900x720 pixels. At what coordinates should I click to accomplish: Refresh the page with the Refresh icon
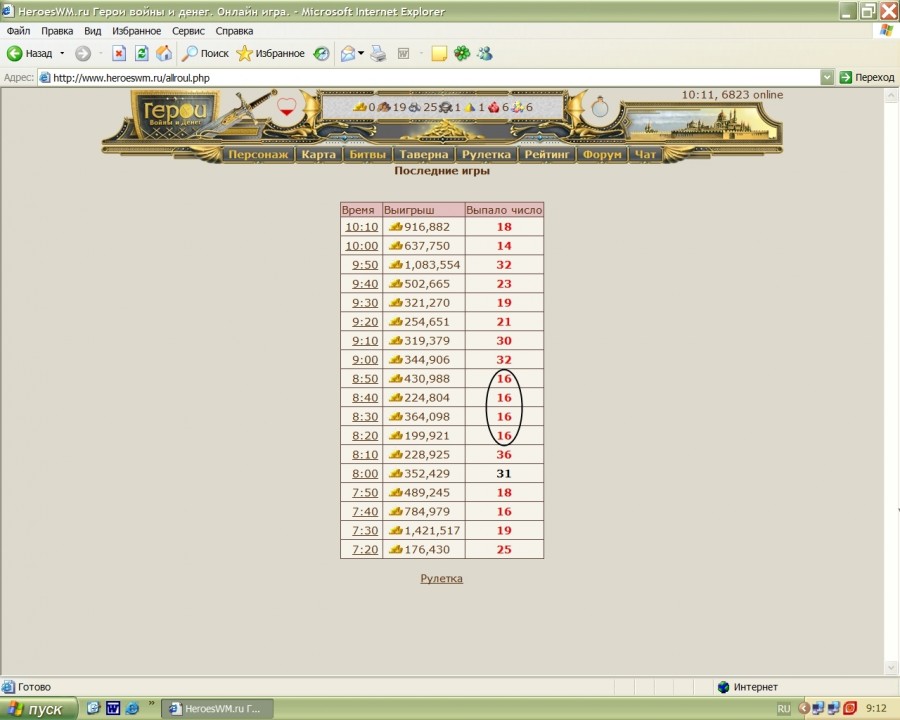pyautogui.click(x=141, y=53)
